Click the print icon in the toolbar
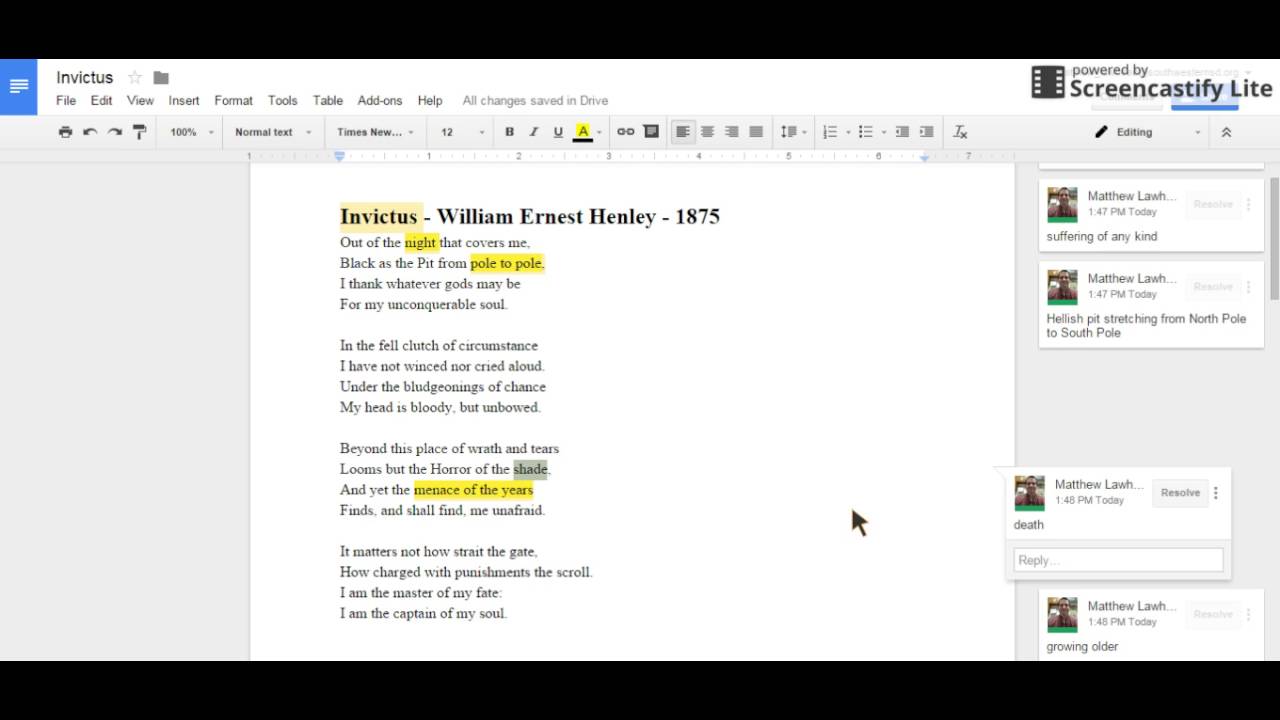1280x720 pixels. pyautogui.click(x=66, y=132)
